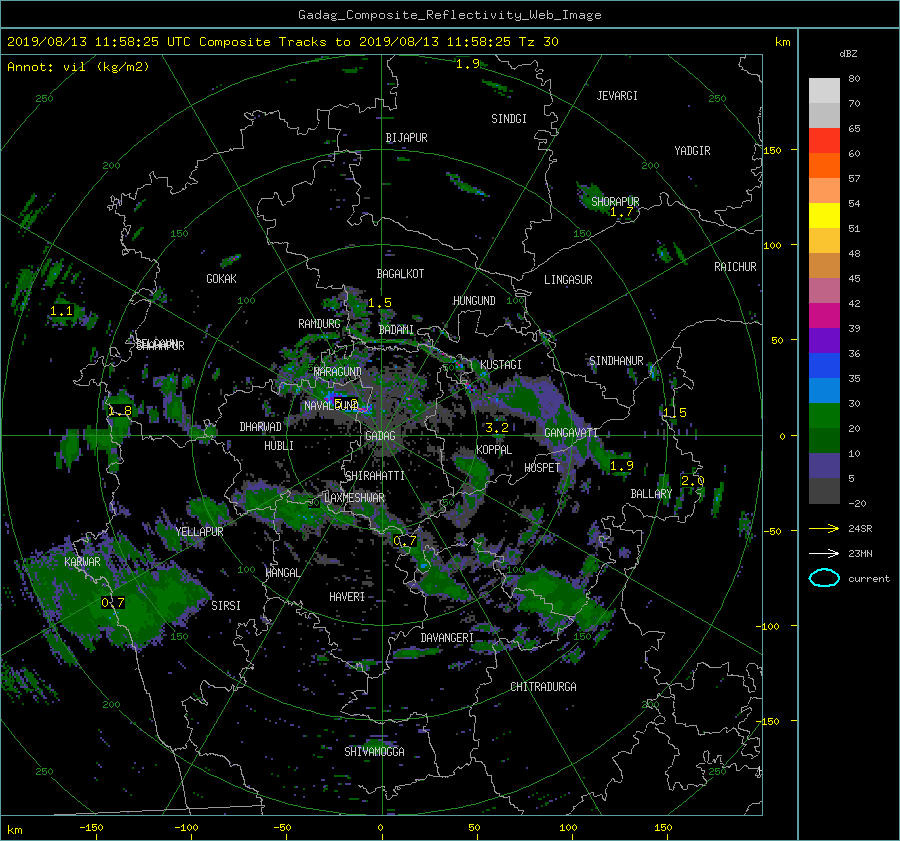Click the HUBLI city label
The image size is (900, 841).
click(x=279, y=446)
